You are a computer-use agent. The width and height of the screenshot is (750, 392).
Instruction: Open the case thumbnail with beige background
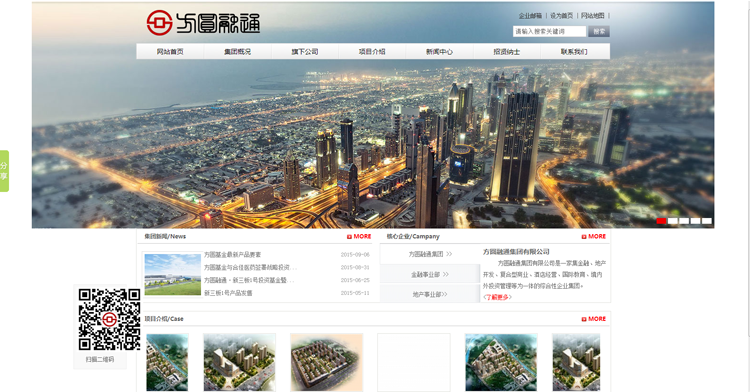click(x=326, y=362)
